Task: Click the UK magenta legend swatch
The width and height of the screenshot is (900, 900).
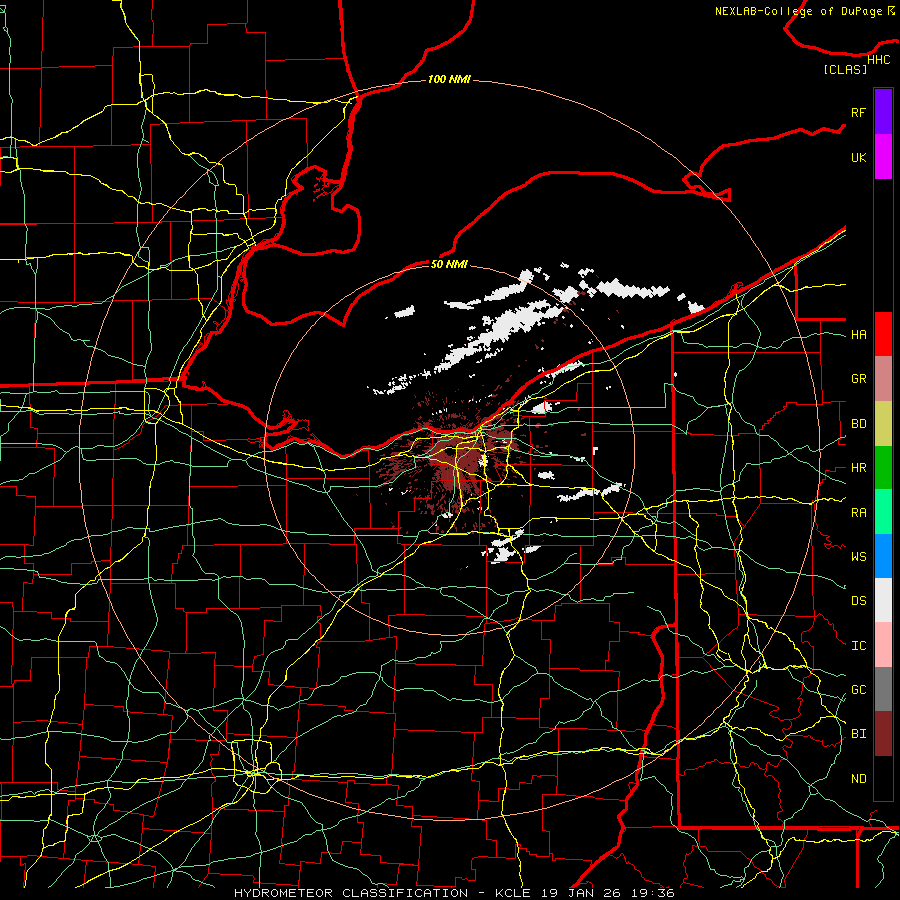Action: click(883, 157)
